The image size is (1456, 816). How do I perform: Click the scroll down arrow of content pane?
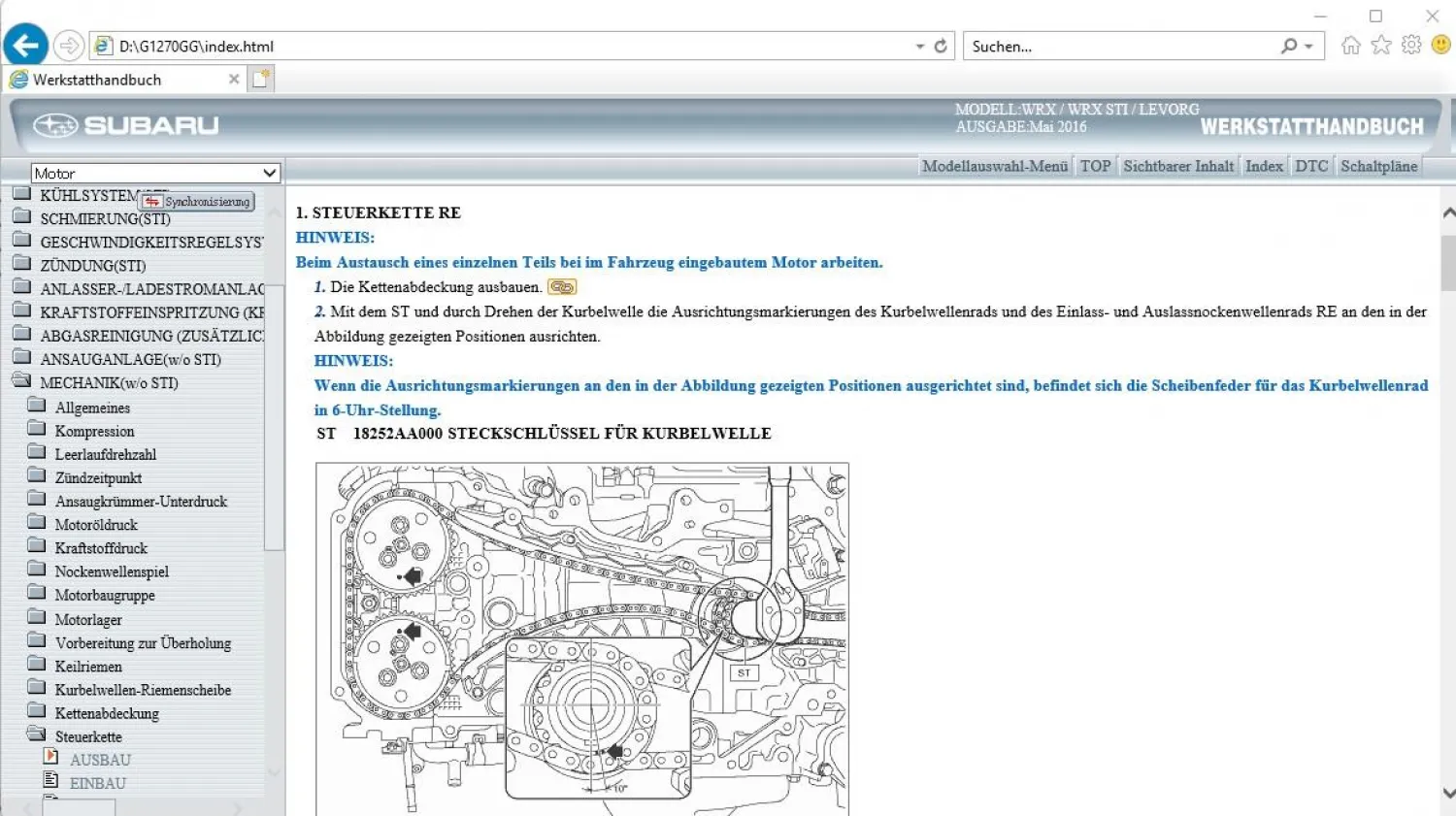click(x=1447, y=793)
